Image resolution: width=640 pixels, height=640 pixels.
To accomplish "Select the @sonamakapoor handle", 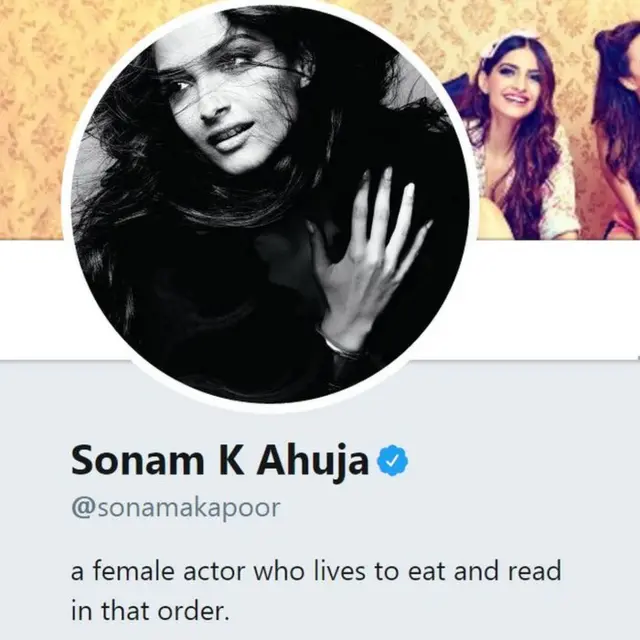I will [176, 507].
